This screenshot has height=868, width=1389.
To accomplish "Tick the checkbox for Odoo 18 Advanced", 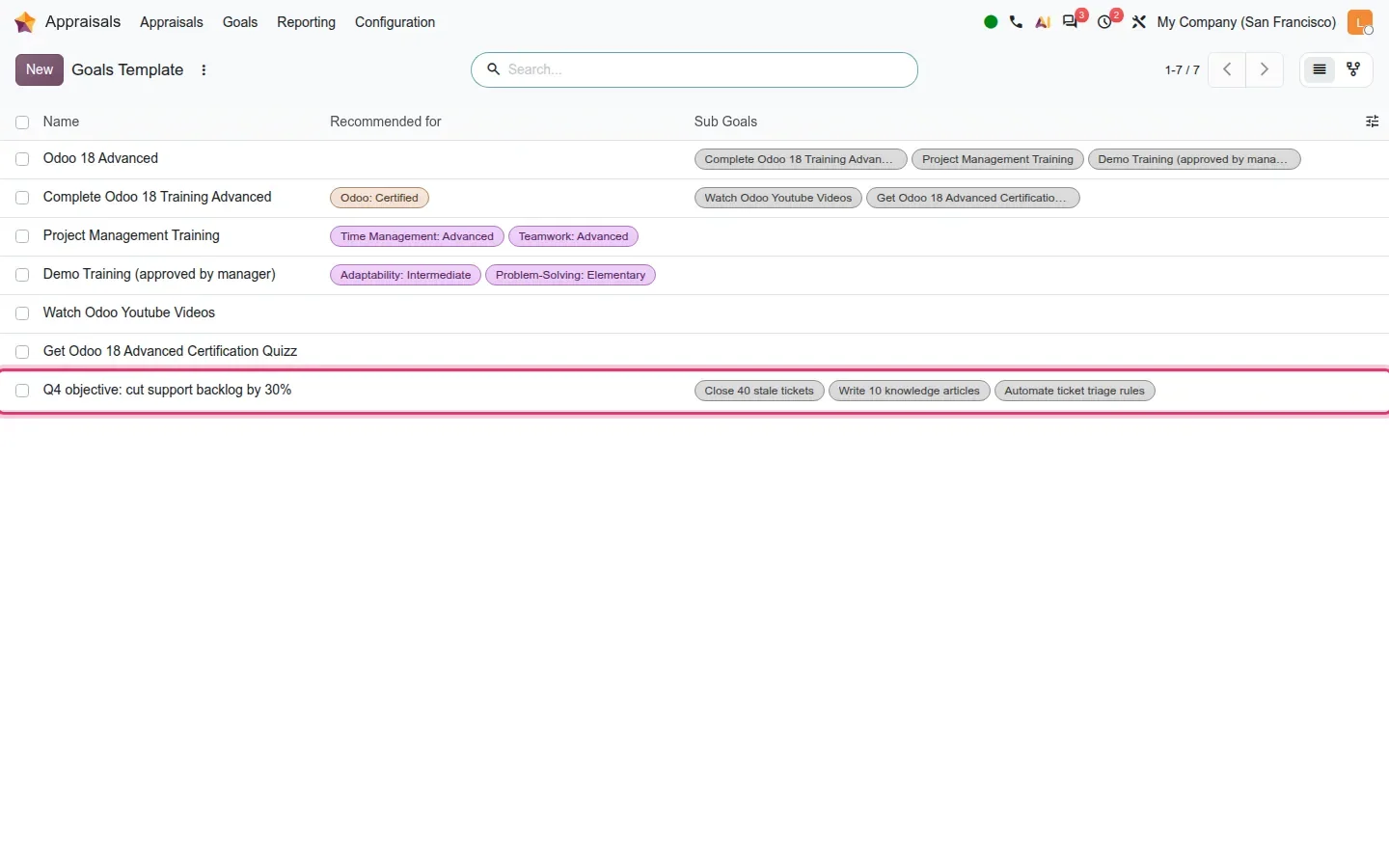I will (x=22, y=159).
